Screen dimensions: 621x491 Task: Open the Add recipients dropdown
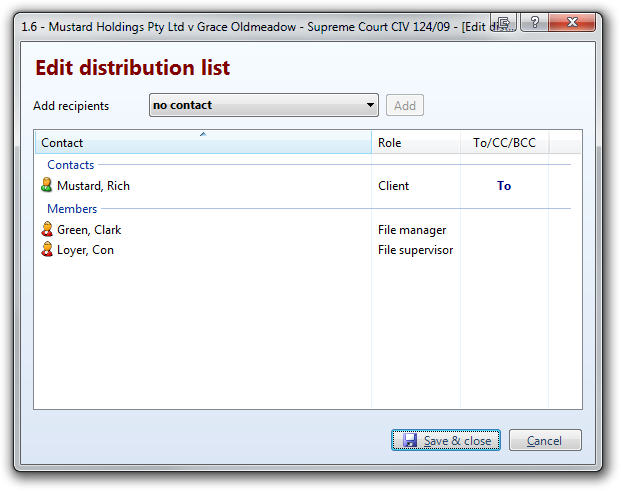pos(264,105)
